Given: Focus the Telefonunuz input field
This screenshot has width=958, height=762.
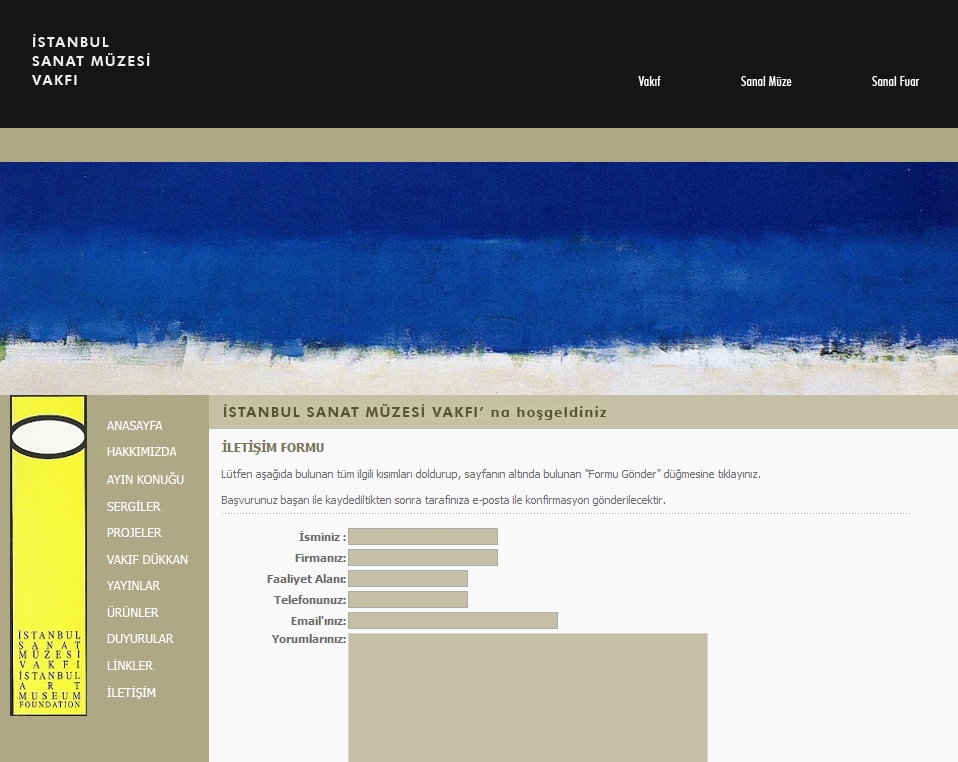Looking at the screenshot, I should [408, 599].
